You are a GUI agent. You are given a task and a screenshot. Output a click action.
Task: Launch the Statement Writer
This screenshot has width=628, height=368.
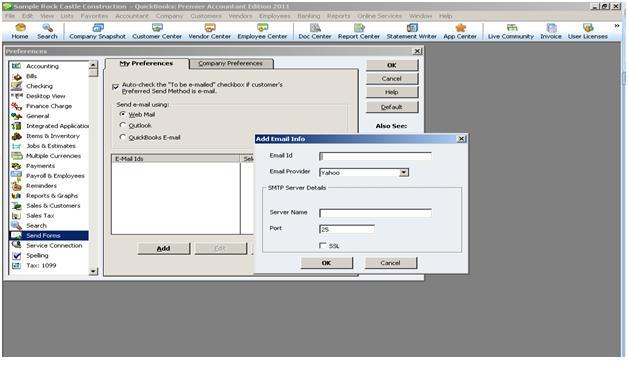point(411,31)
